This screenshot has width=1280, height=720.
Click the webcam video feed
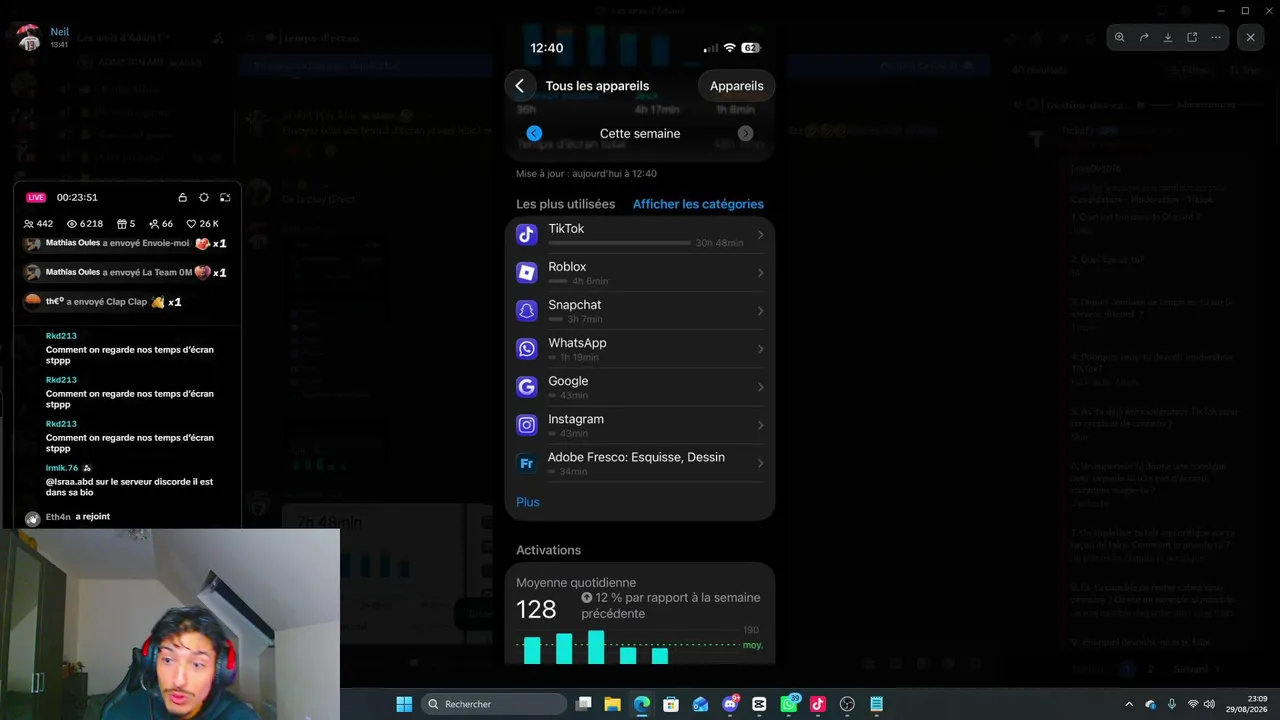170,624
